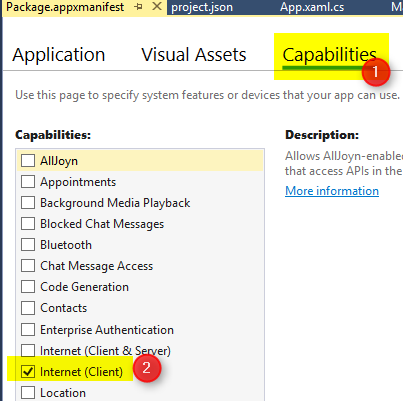
Task: Enable the Location capability checkbox
Action: pos(28,393)
